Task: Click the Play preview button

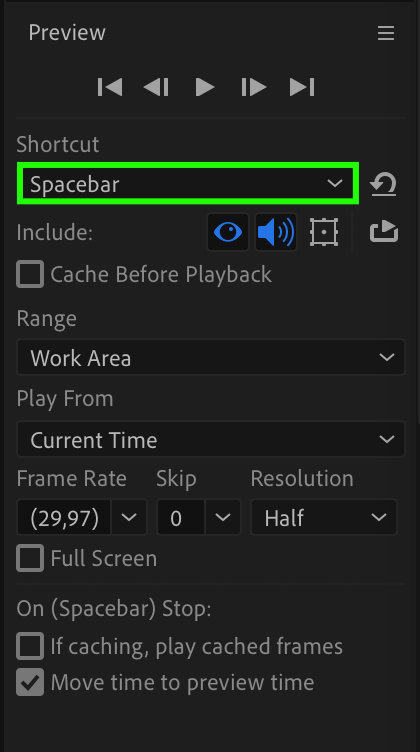Action: (x=205, y=87)
